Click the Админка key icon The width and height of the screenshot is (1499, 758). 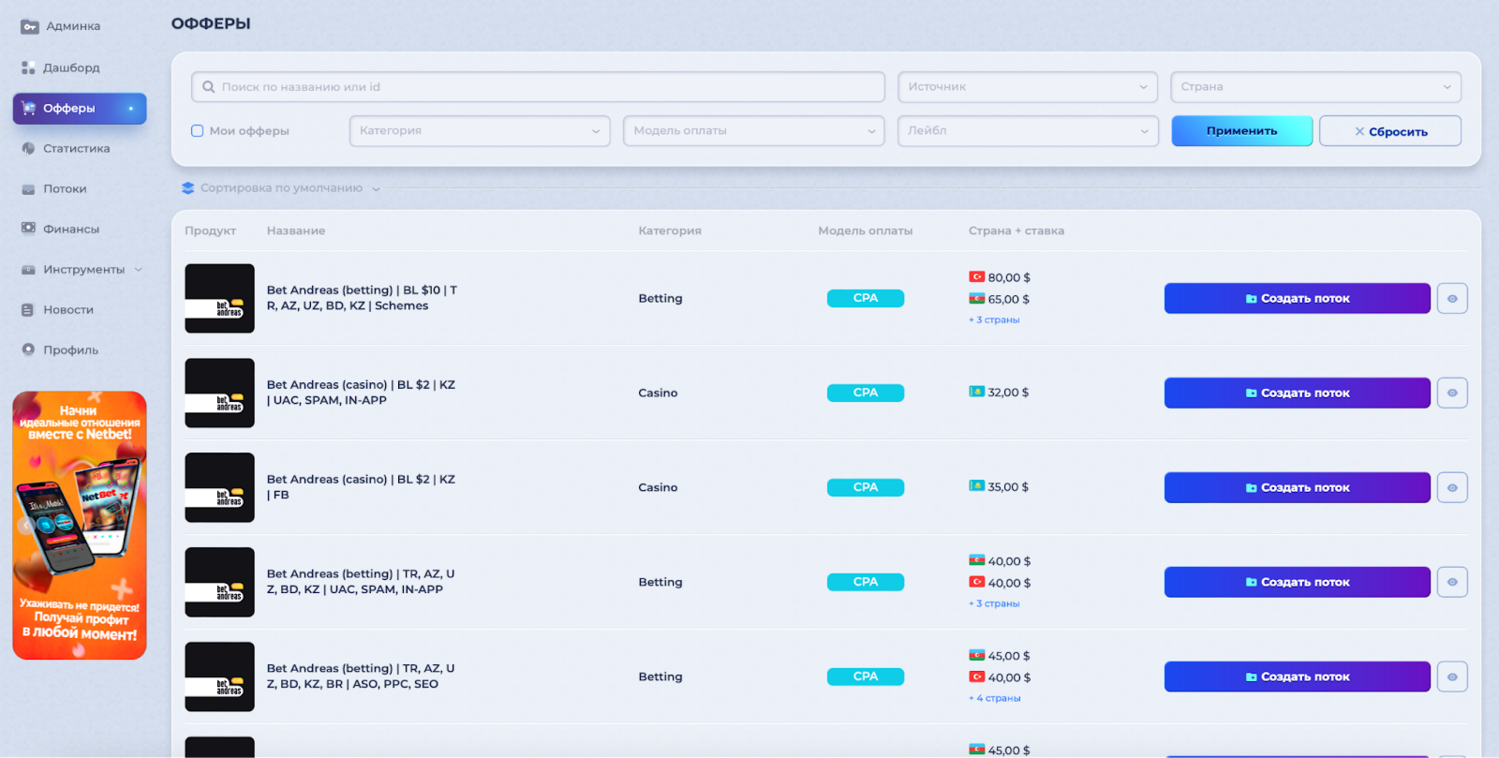29,27
